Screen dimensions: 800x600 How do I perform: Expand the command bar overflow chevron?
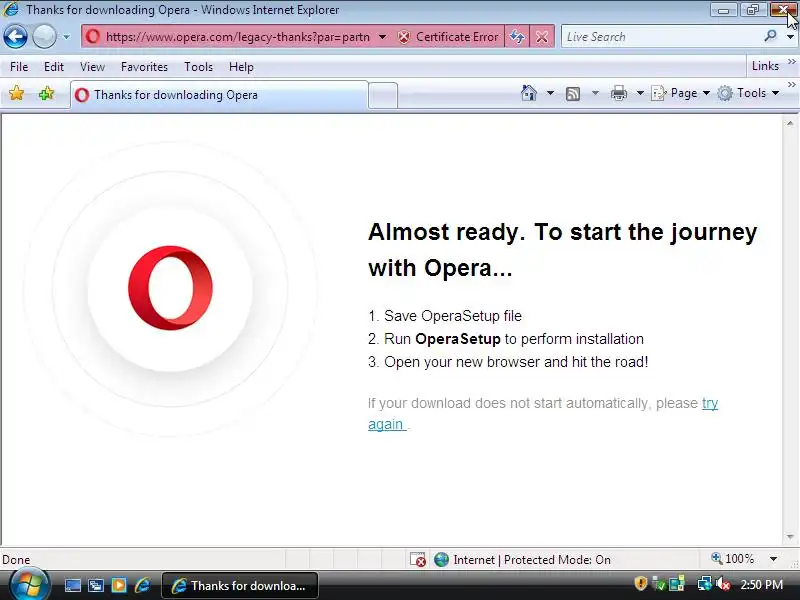(x=791, y=85)
